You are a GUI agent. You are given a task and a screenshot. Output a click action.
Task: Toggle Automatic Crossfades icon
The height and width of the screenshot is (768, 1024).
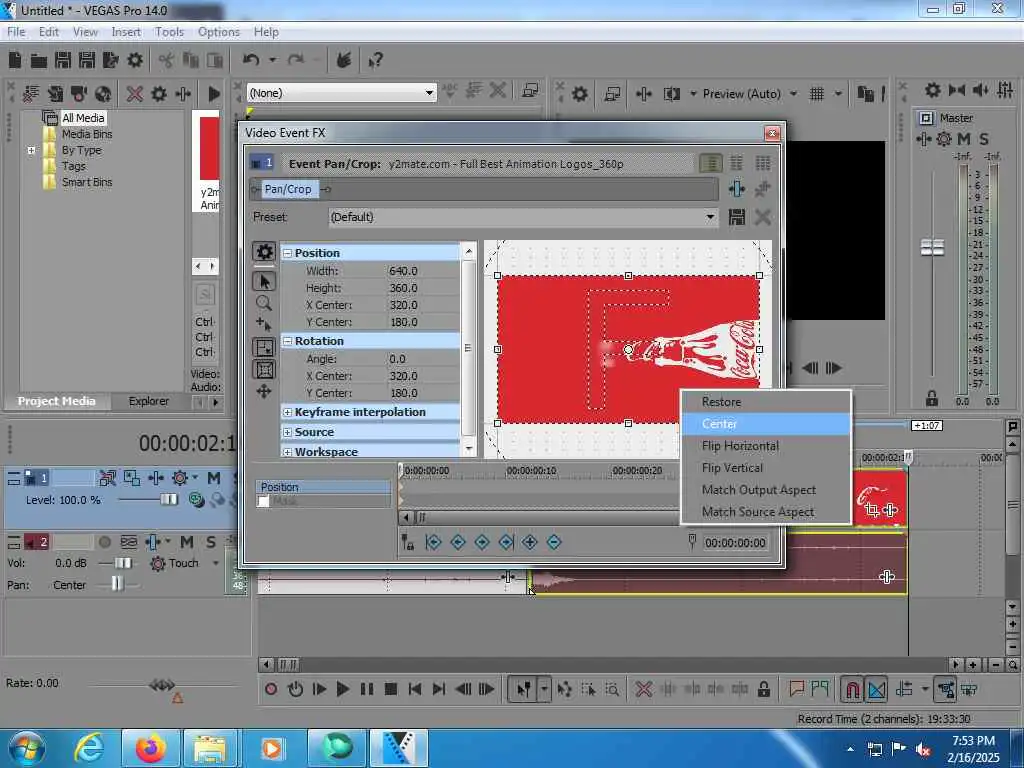(876, 689)
